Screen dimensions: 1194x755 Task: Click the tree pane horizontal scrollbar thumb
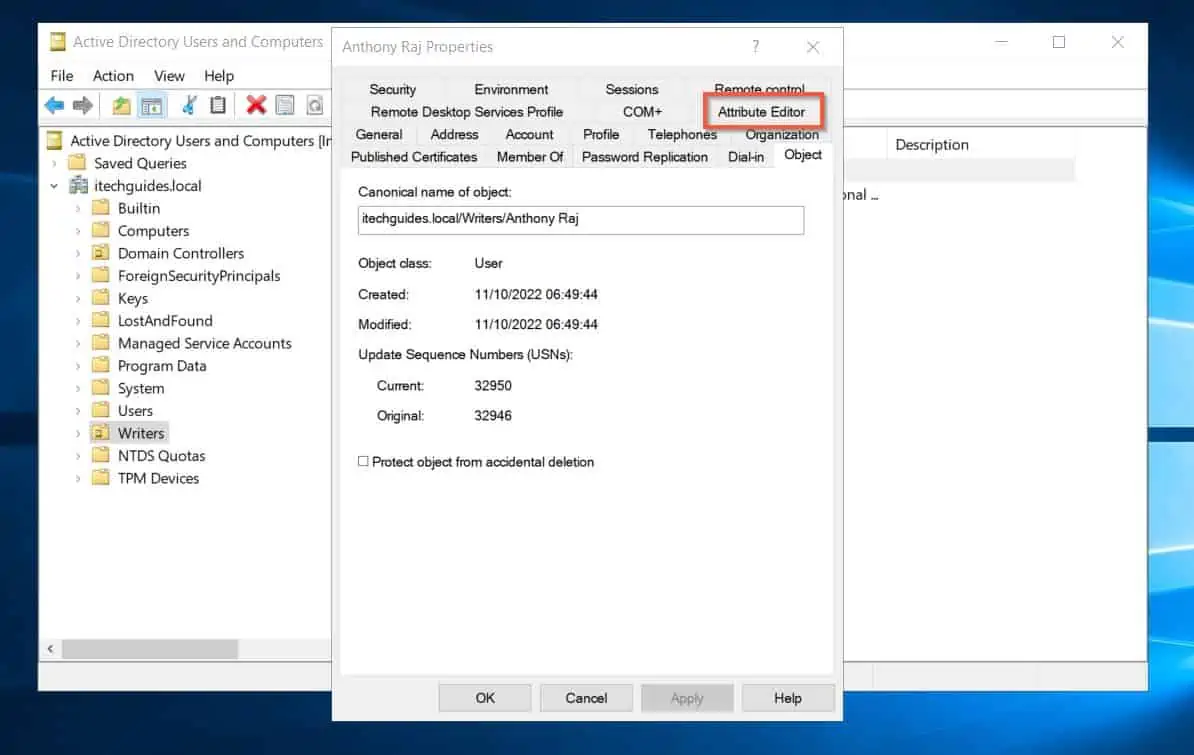150,649
